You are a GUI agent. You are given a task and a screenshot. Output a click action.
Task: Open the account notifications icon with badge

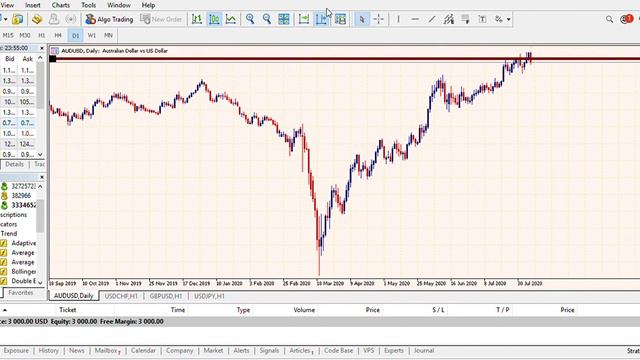tap(626, 19)
